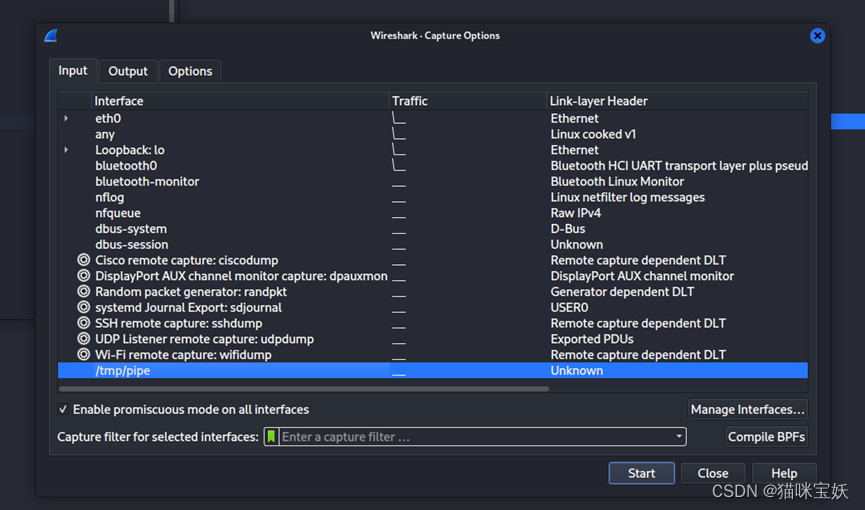
Task: Expand the Loopback: lo interface row
Action: coord(66,150)
